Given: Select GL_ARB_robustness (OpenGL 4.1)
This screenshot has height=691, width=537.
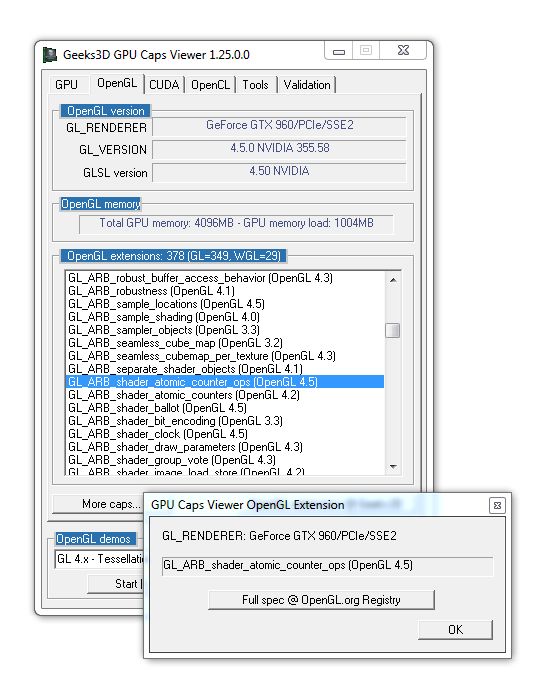Looking at the screenshot, I should (225, 291).
